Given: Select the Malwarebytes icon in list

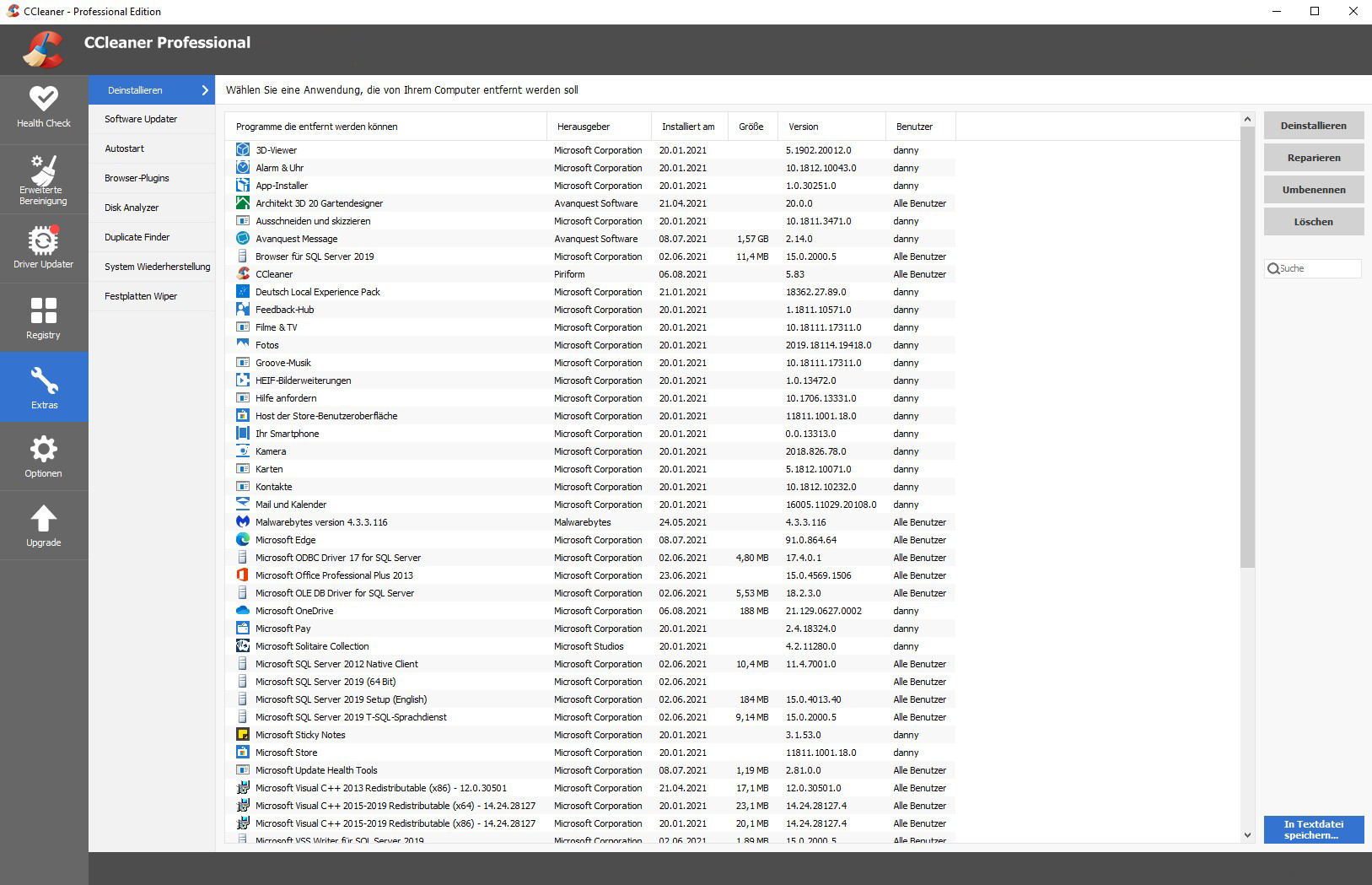Looking at the screenshot, I should point(243,522).
